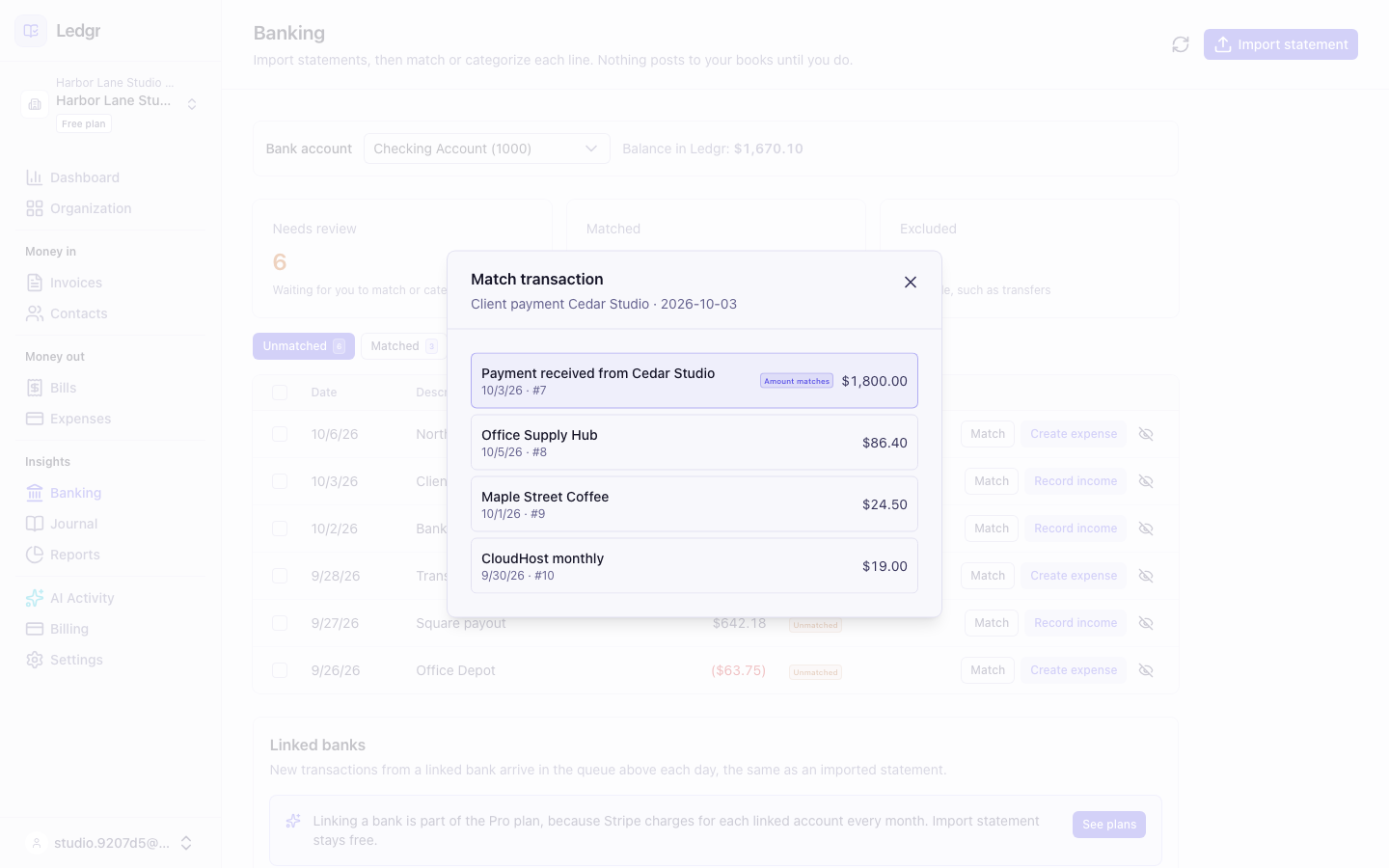Click the refresh icon beside Import statement
Viewport: 1389px width, 868px height.
pos(1181,44)
